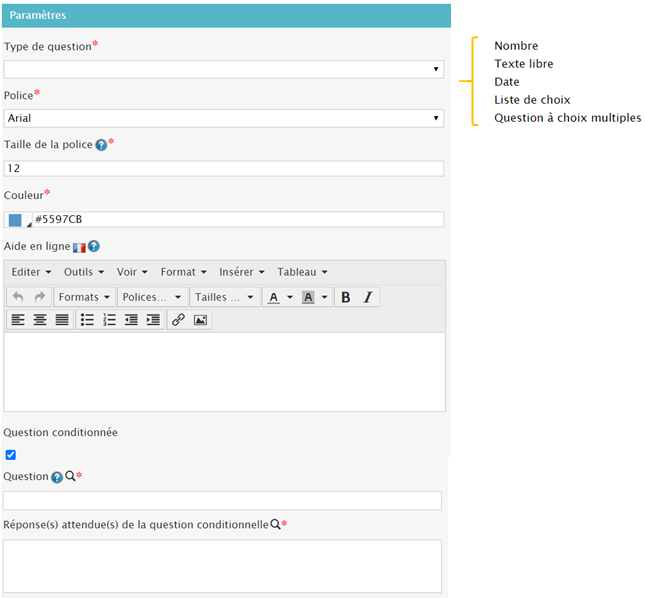This screenshot has height=598, width=645.
Task: Open the Insérer menu
Action: 242,272
